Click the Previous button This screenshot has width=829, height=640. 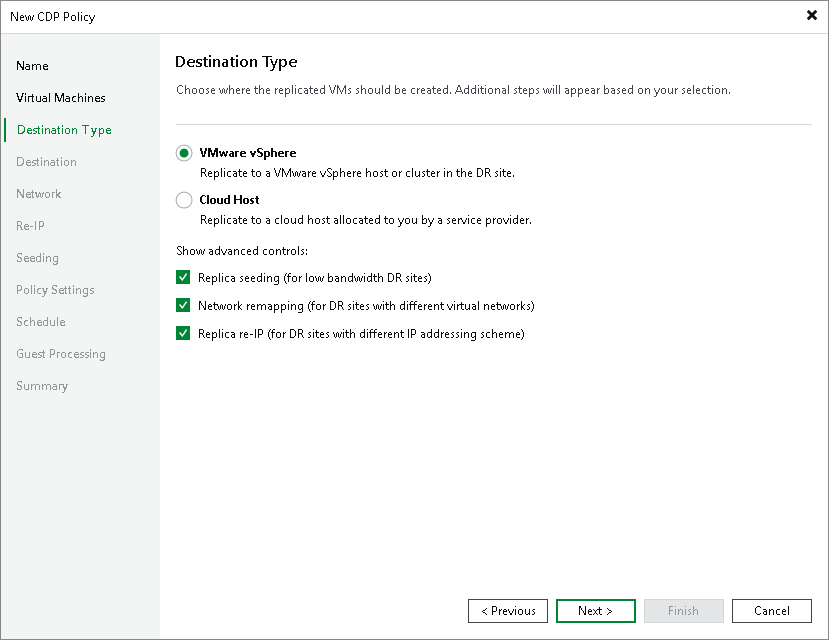[x=508, y=611]
